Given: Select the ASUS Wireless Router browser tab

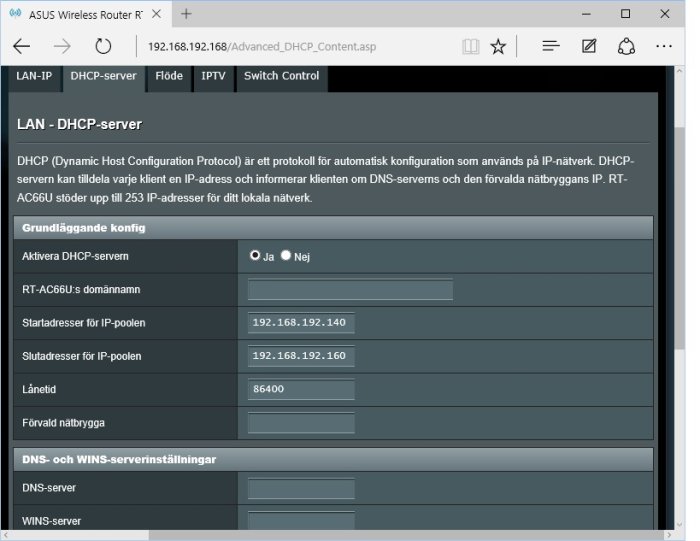Looking at the screenshot, I should point(86,14).
